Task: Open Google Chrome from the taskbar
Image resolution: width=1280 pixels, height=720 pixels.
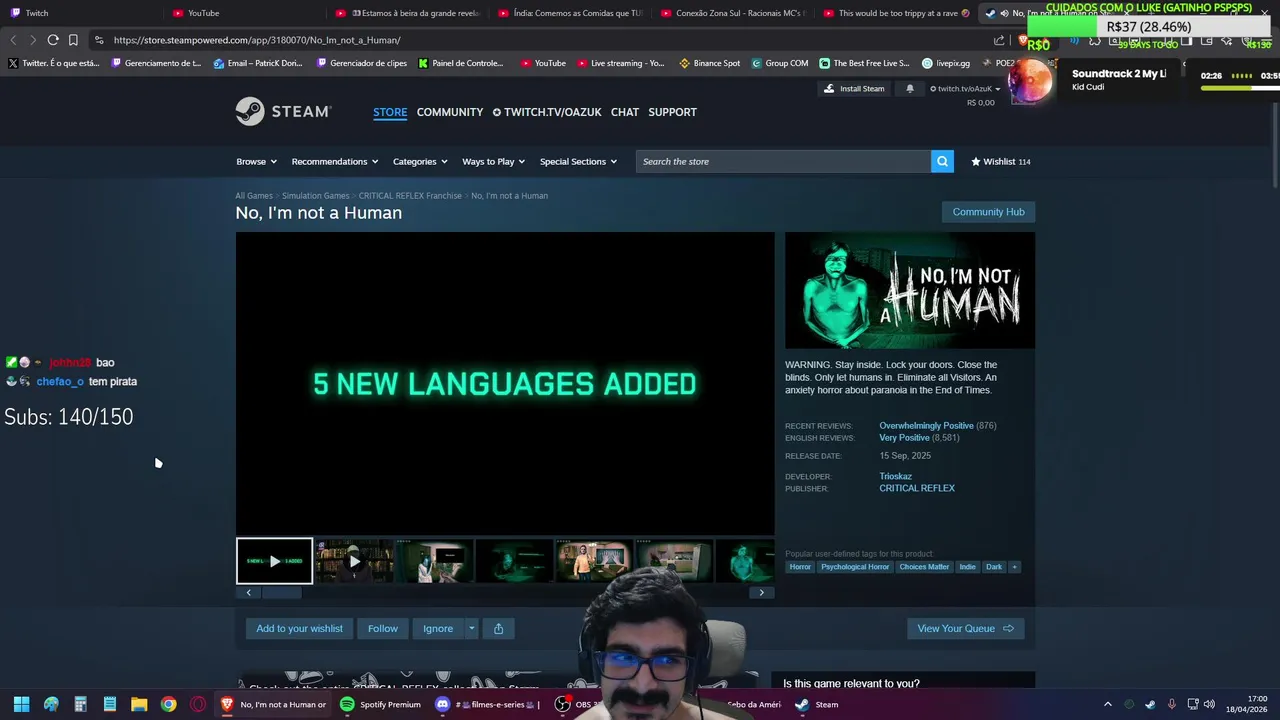Action: [x=168, y=704]
